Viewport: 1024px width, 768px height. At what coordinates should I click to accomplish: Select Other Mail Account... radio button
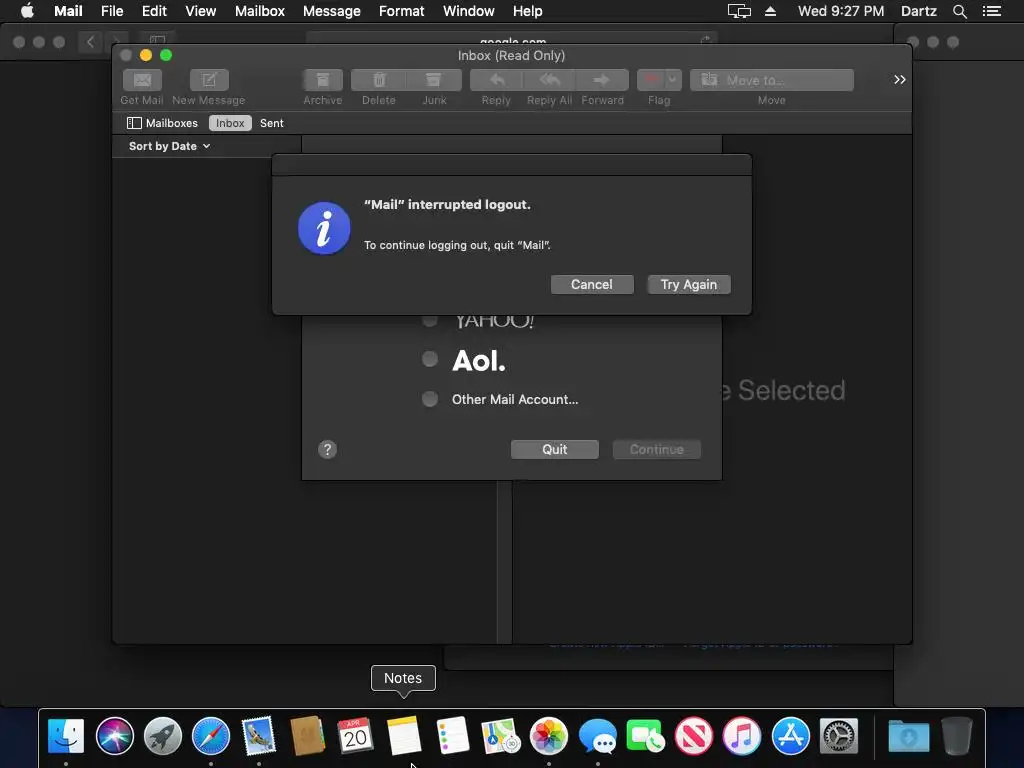point(430,399)
